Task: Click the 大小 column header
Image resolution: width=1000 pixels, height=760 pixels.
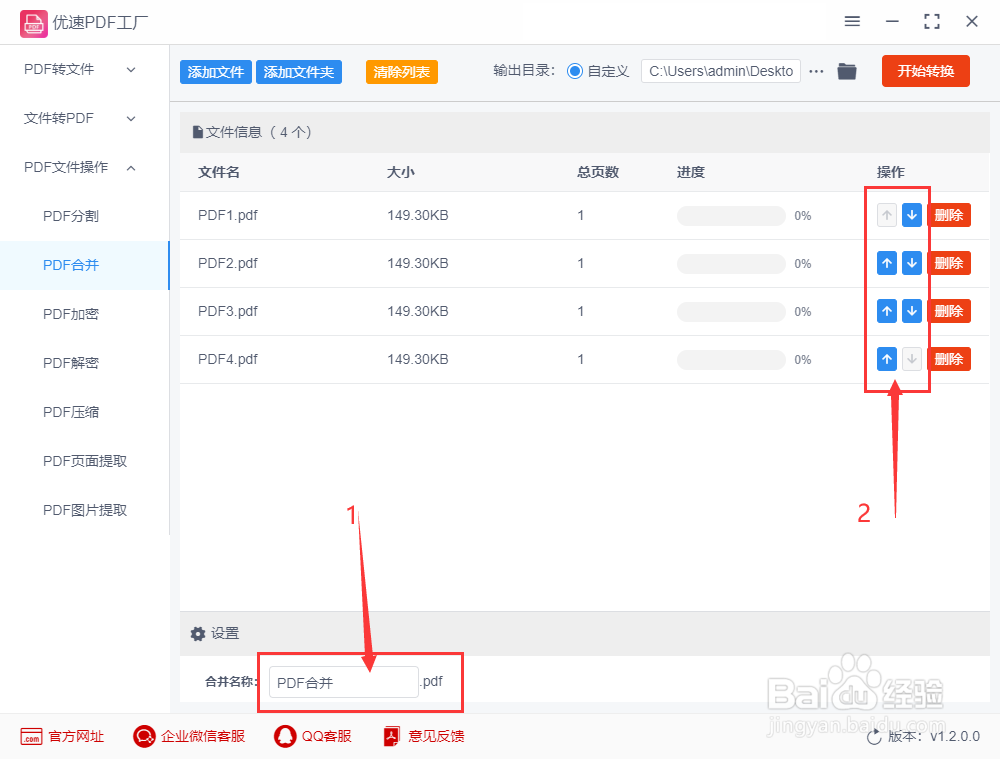Action: click(x=401, y=172)
